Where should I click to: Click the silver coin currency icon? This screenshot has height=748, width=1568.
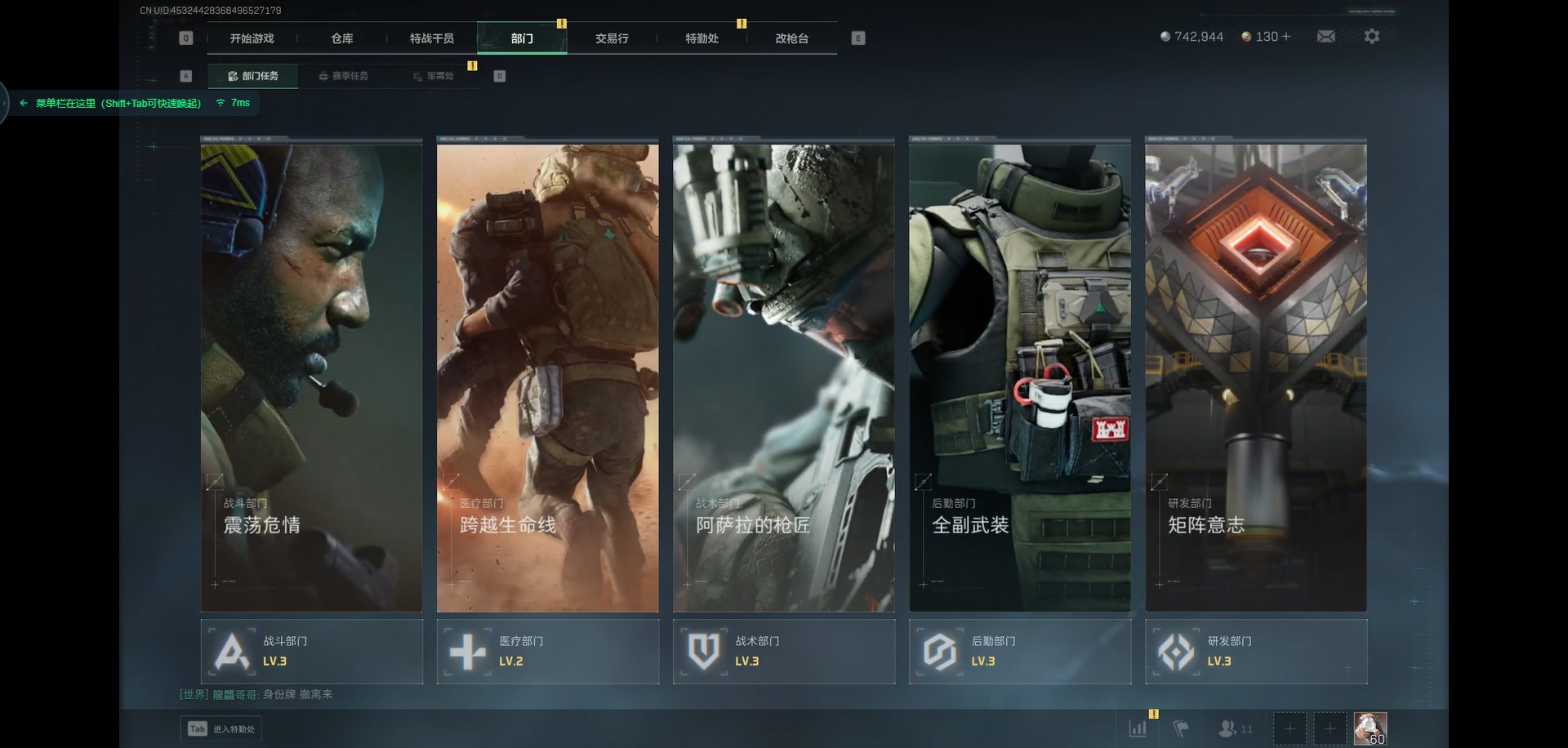click(1165, 37)
